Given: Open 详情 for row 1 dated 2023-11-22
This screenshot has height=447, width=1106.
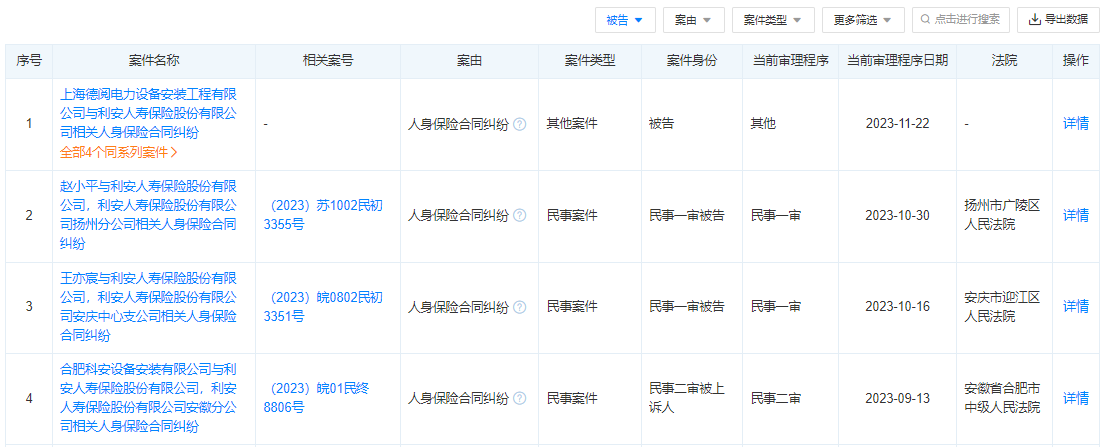Looking at the screenshot, I should coord(1076,124).
